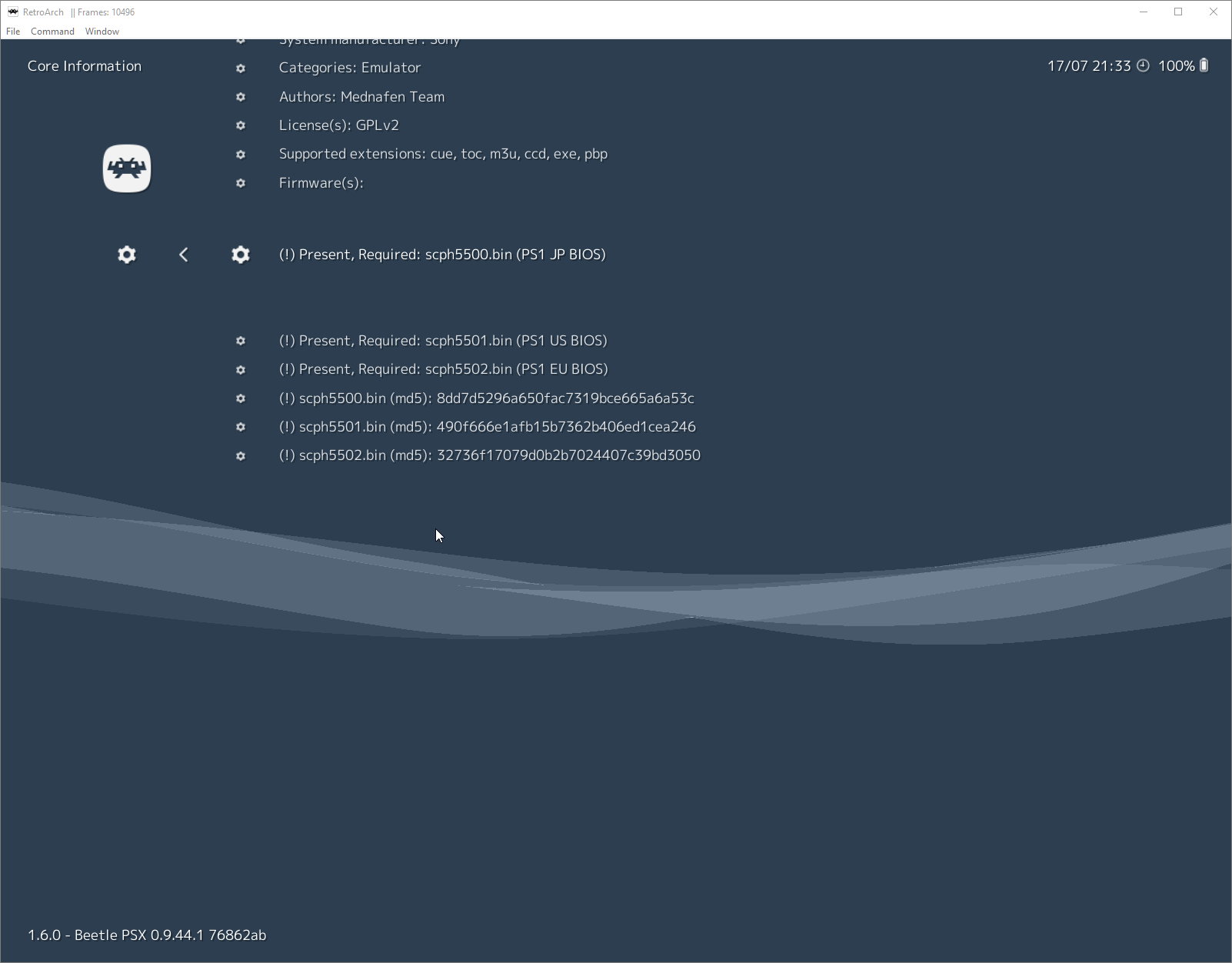Viewport: 1232px width, 963px height.
Task: Select the scph5500.bin md5 checksum row
Action: 487,398
